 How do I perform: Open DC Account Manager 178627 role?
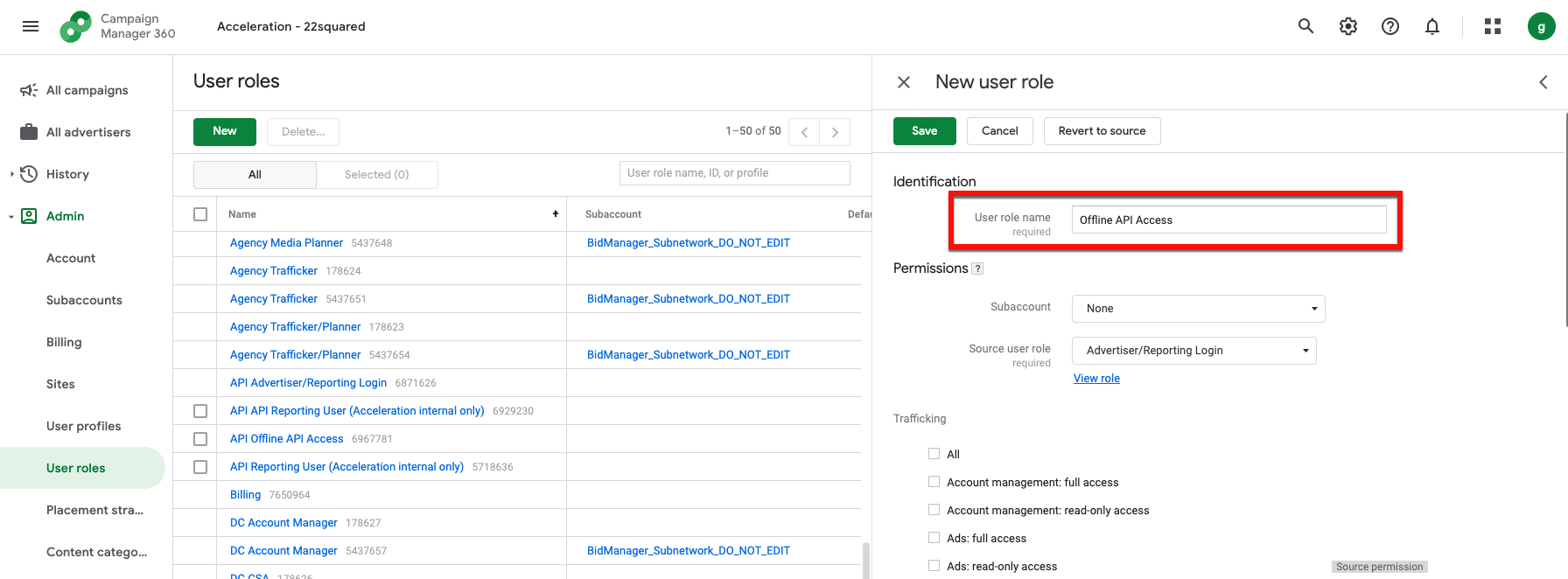click(x=283, y=523)
